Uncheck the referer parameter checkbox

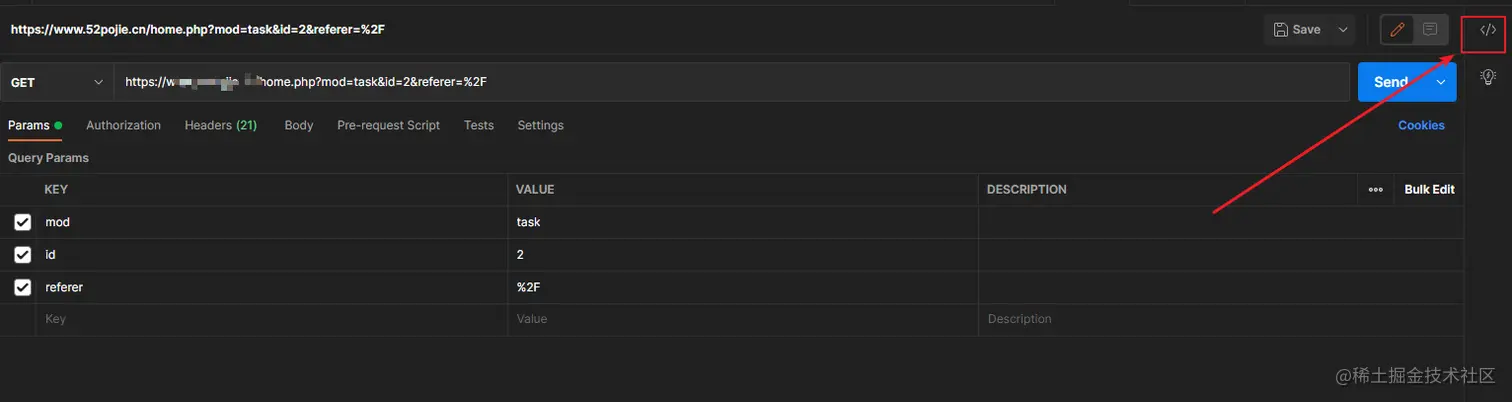click(x=23, y=287)
